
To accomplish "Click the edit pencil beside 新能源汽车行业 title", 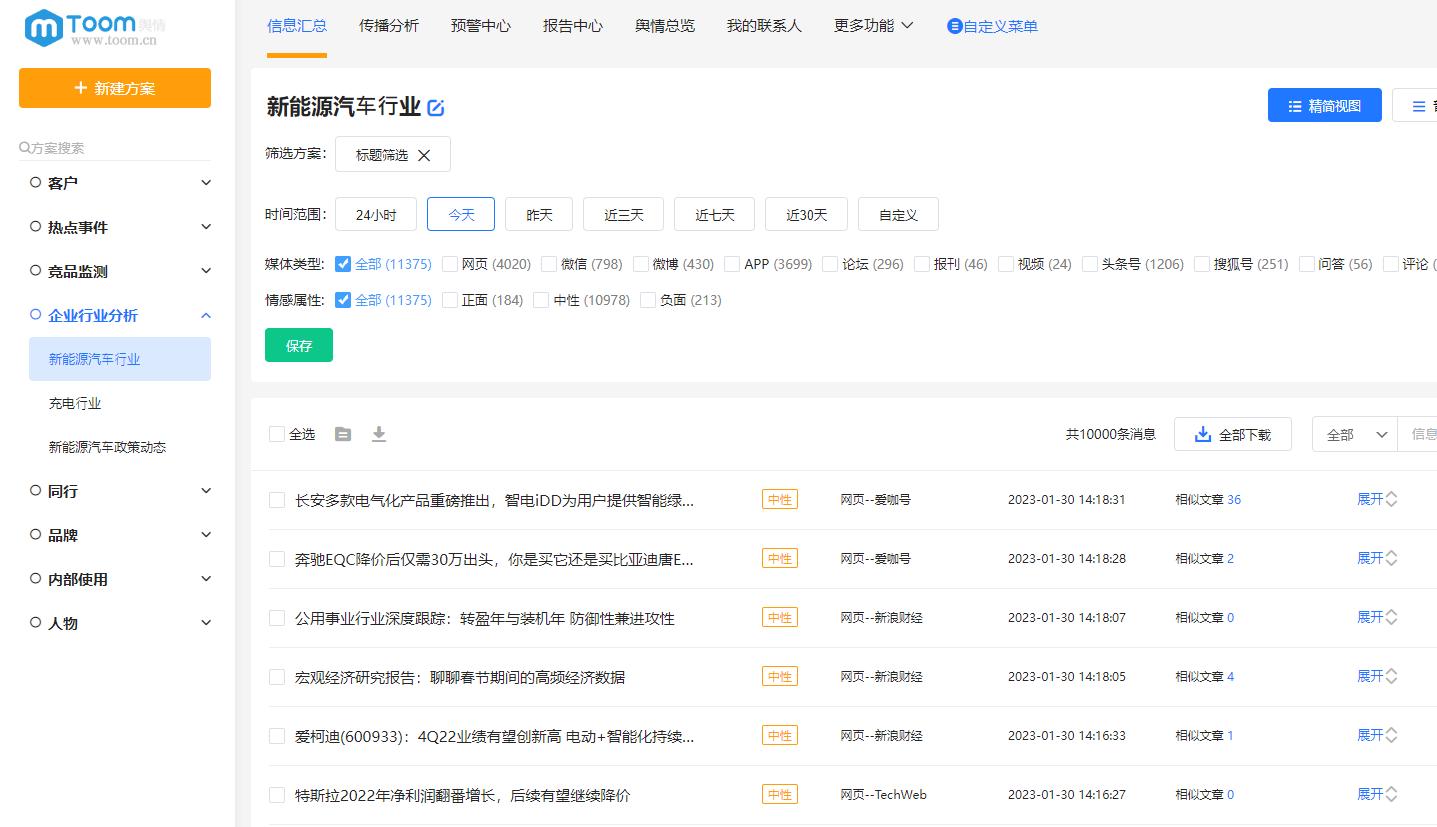I will tap(435, 108).
